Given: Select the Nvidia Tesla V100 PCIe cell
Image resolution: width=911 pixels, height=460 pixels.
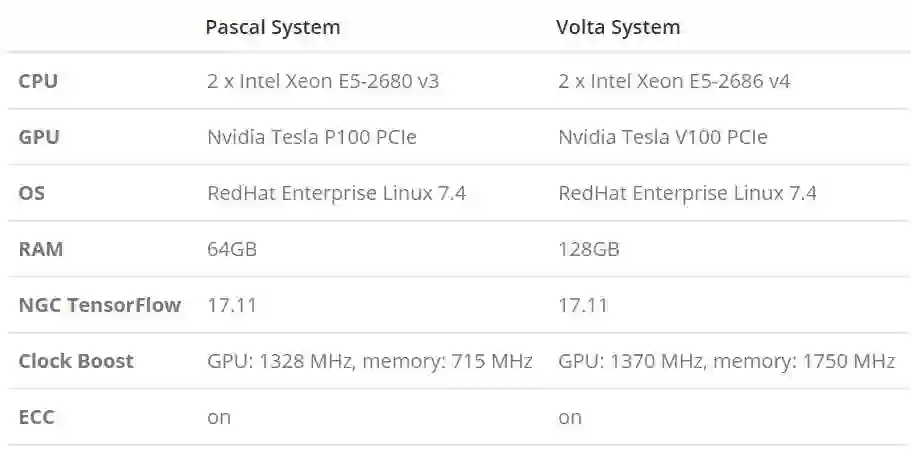Looking at the screenshot, I should [662, 137].
